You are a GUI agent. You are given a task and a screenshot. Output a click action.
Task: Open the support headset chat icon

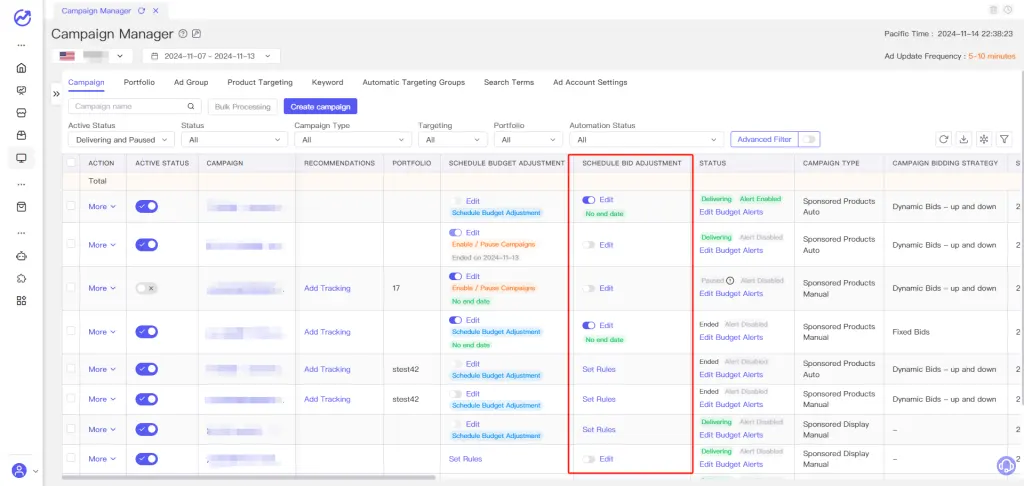click(1006, 465)
